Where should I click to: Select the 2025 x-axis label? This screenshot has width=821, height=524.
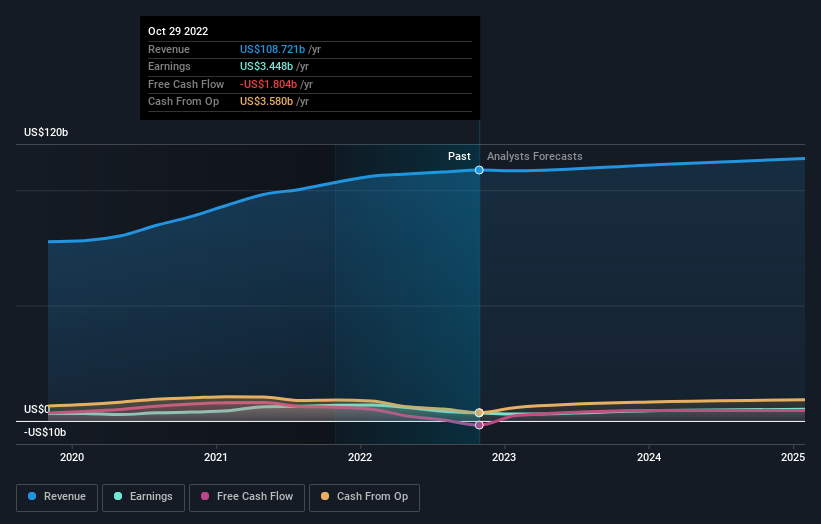[x=793, y=457]
